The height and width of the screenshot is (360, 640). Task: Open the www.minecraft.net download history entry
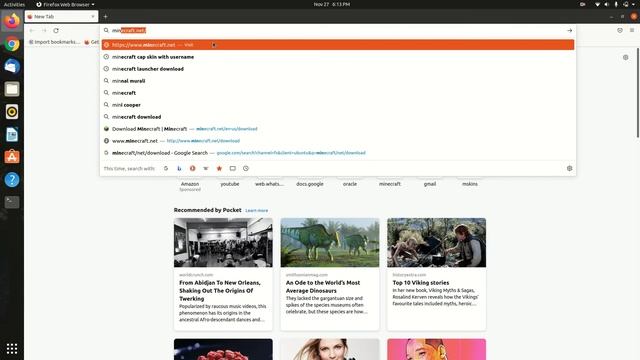[x=338, y=141]
